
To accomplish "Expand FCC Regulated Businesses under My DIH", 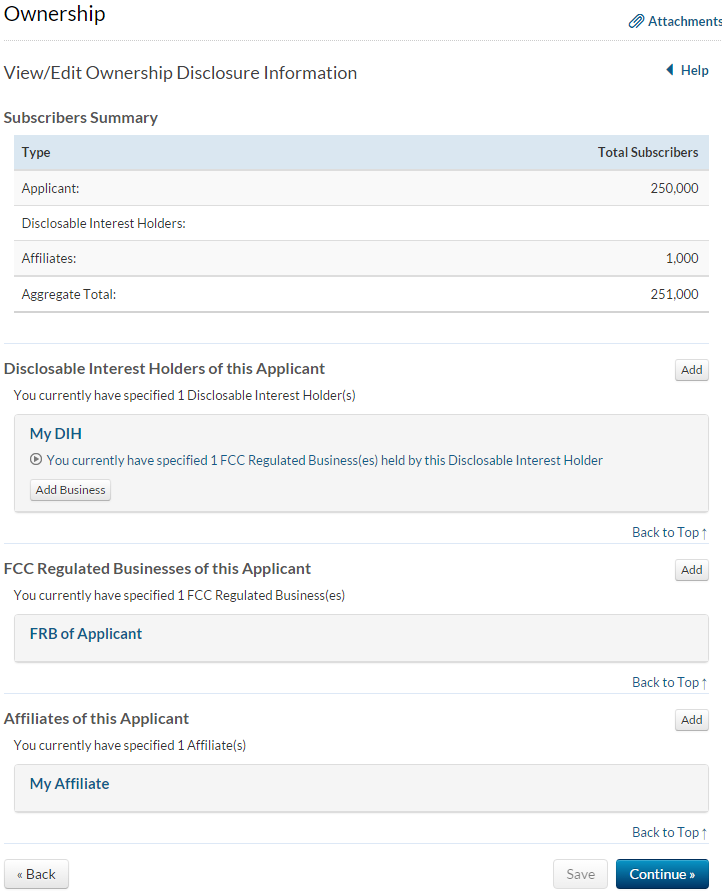I will pos(36,460).
